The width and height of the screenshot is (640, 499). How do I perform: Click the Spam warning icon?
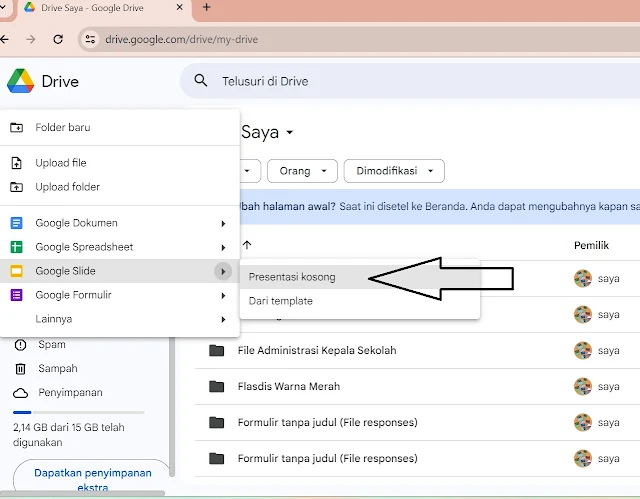point(20,345)
